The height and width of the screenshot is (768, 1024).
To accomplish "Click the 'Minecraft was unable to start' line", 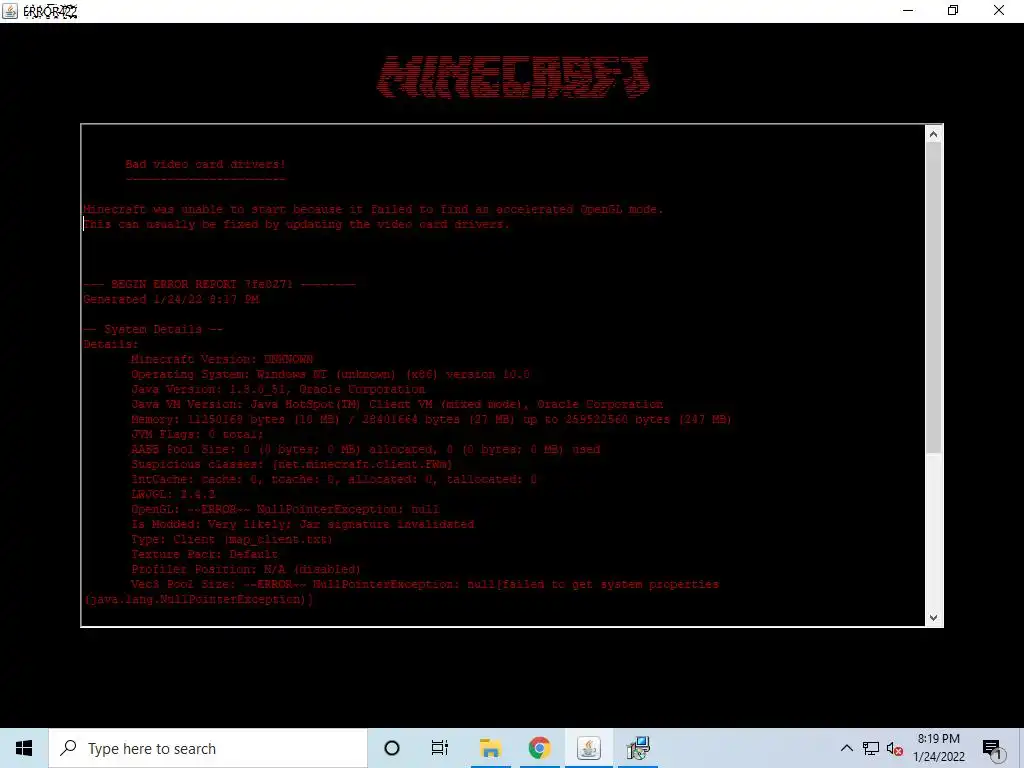I will [374, 210].
